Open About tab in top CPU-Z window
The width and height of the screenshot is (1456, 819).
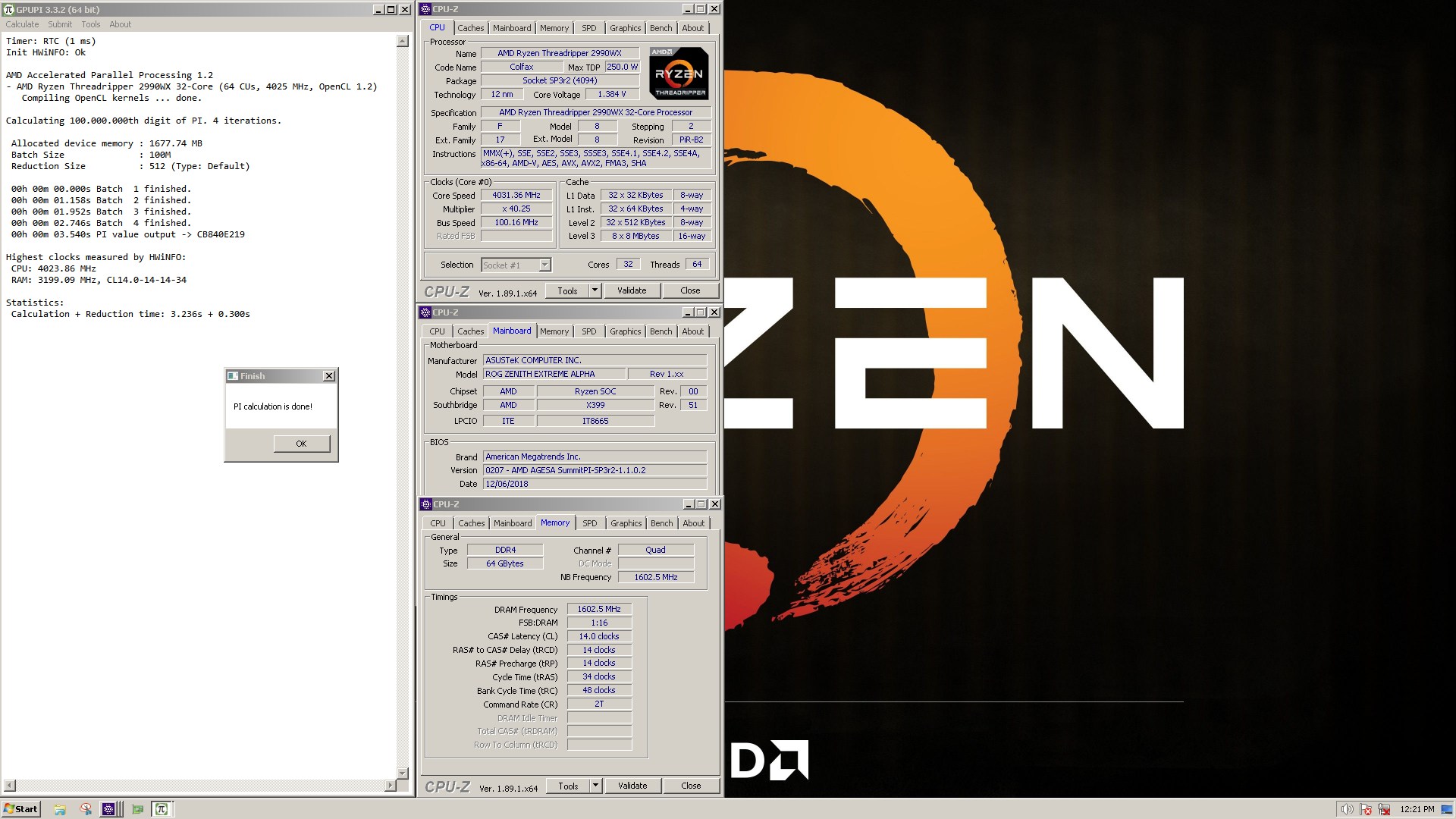point(693,28)
